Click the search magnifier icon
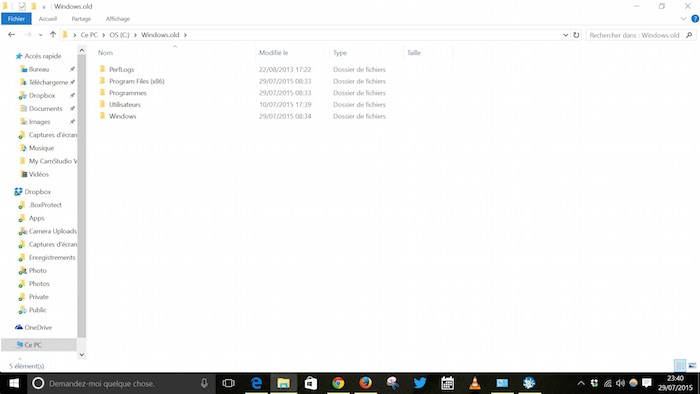This screenshot has height=394, width=700. tap(689, 35)
